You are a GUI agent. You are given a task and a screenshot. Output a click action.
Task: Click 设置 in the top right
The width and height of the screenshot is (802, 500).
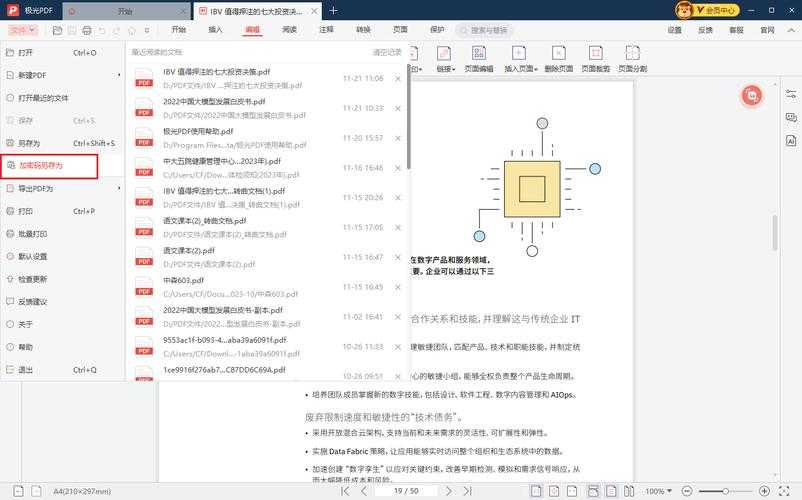point(674,30)
